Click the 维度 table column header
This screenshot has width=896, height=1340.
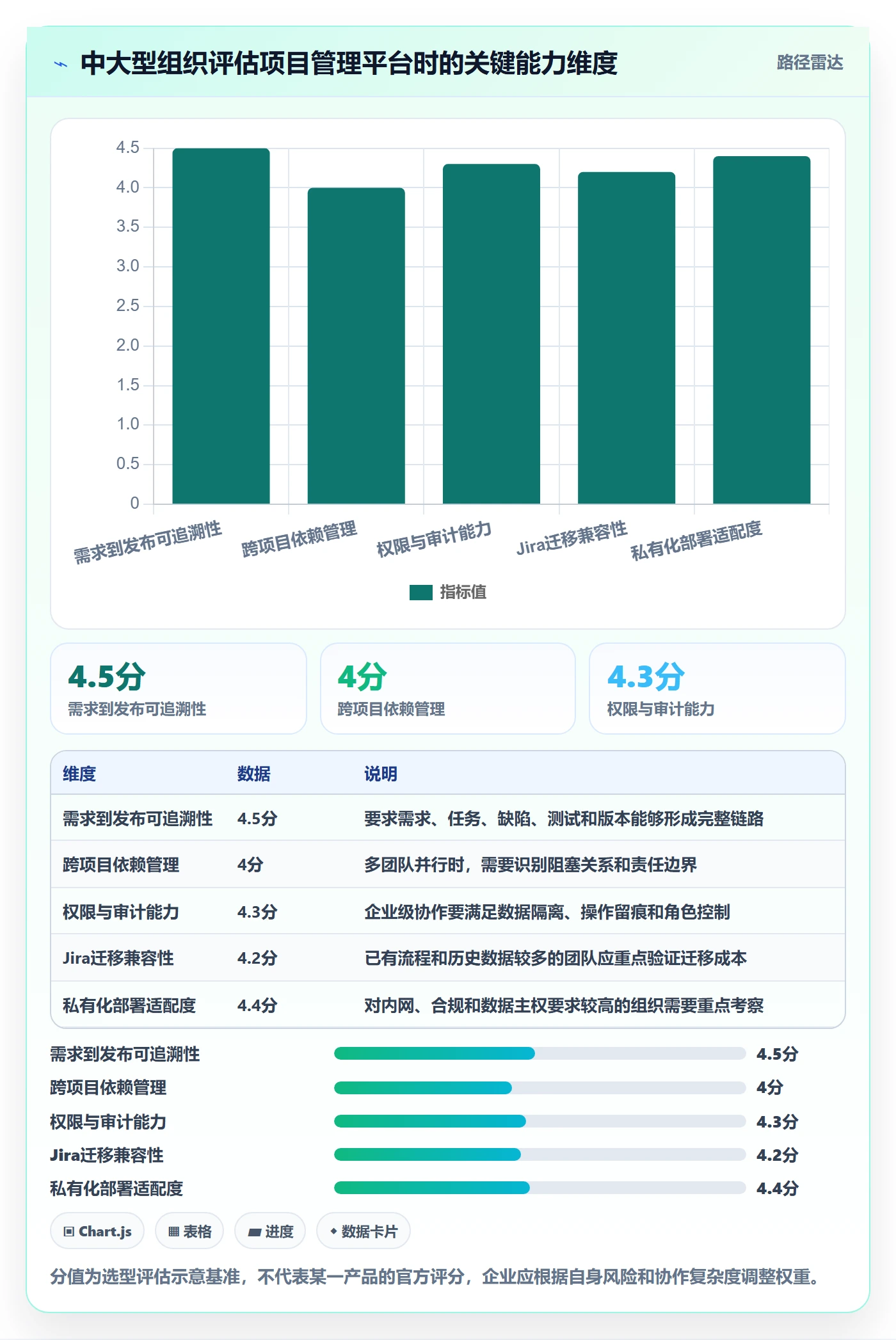tap(79, 774)
